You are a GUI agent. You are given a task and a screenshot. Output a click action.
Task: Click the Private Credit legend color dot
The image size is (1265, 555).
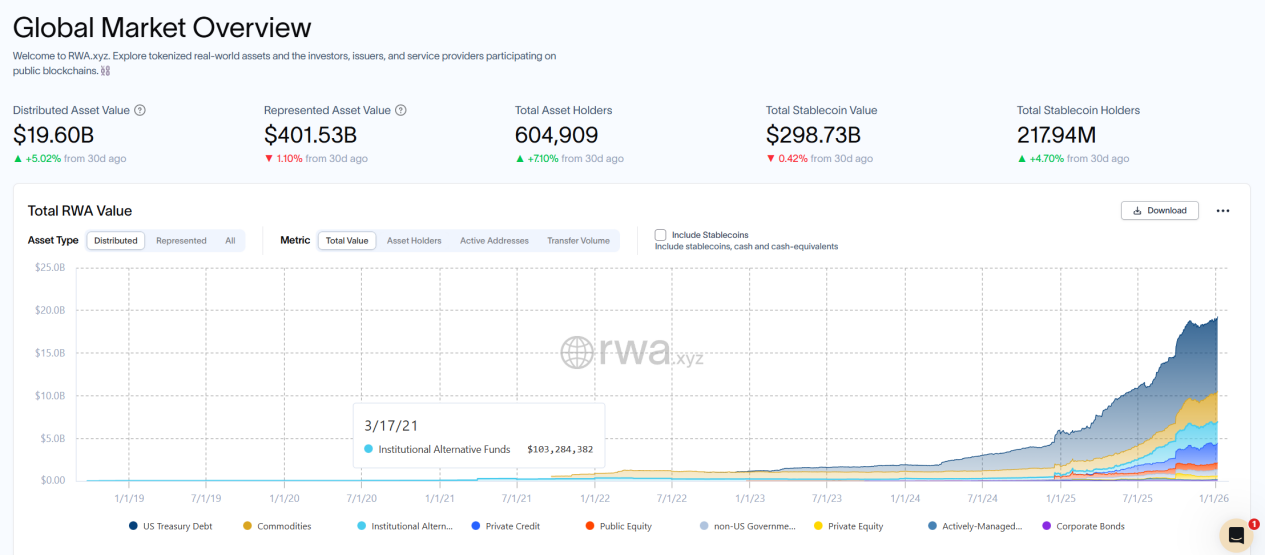pyautogui.click(x=476, y=526)
